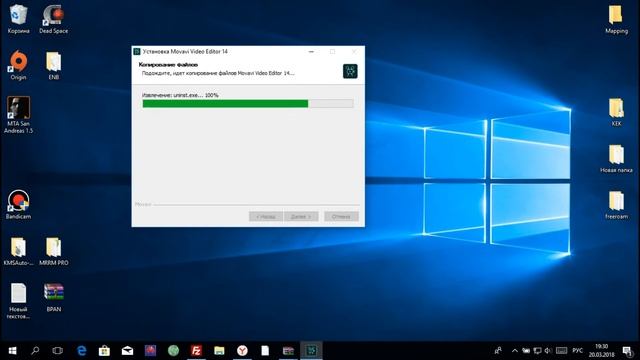The image size is (640, 360).
Task: Switch to the Movavi installer taskbar button
Action: pyautogui.click(x=311, y=351)
